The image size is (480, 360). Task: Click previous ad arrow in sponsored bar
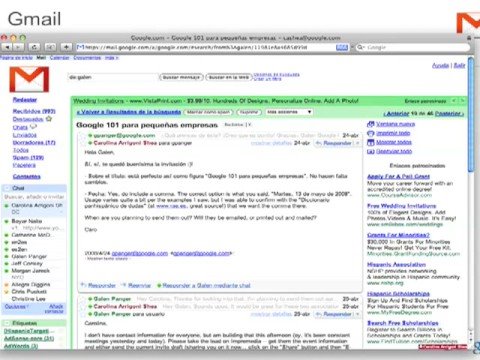454,100
